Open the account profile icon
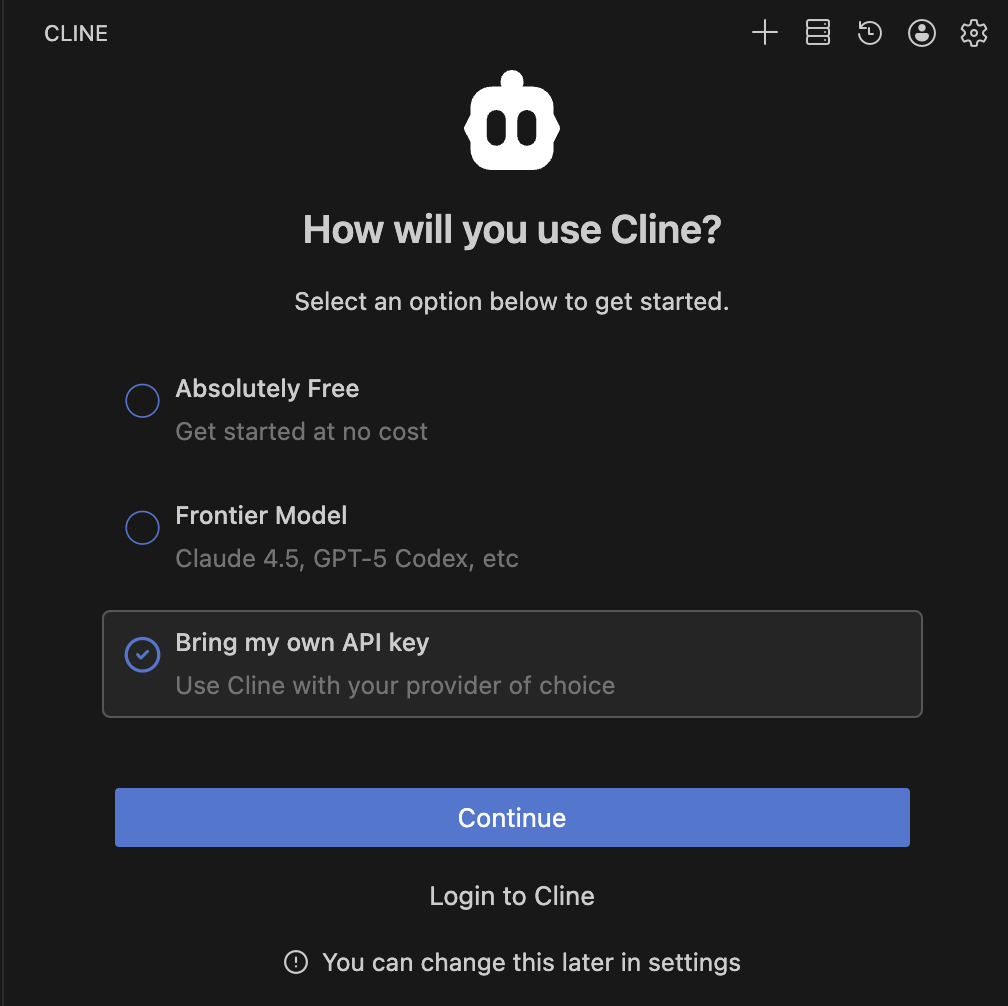 tap(922, 33)
